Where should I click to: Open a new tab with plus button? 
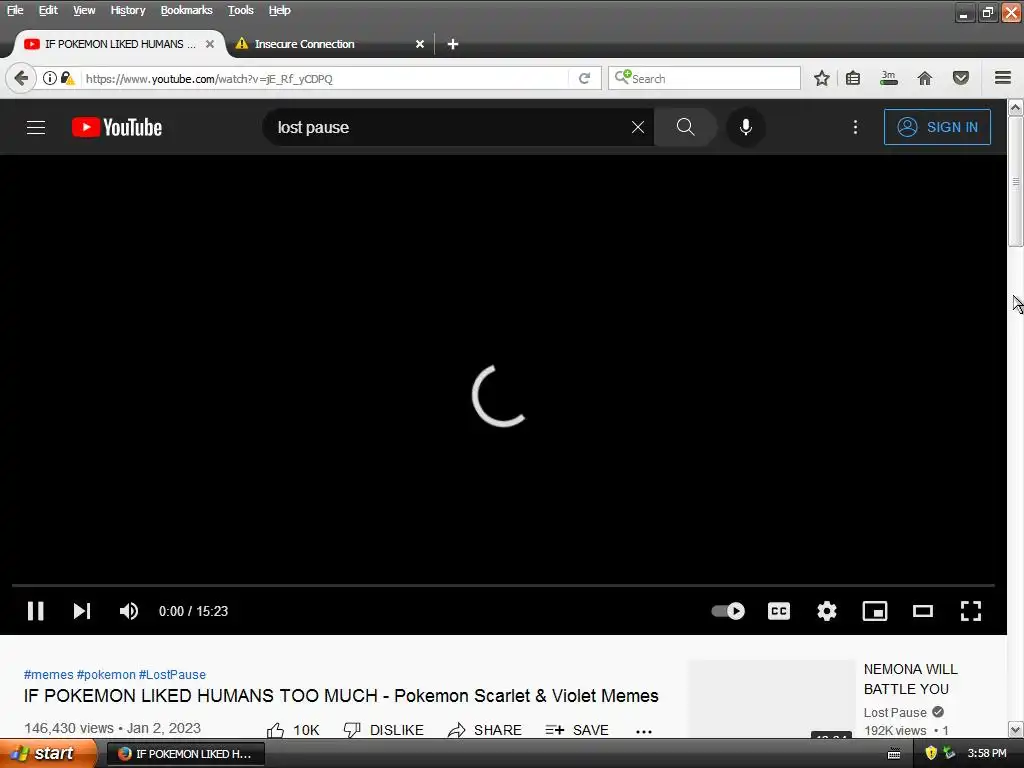click(453, 44)
